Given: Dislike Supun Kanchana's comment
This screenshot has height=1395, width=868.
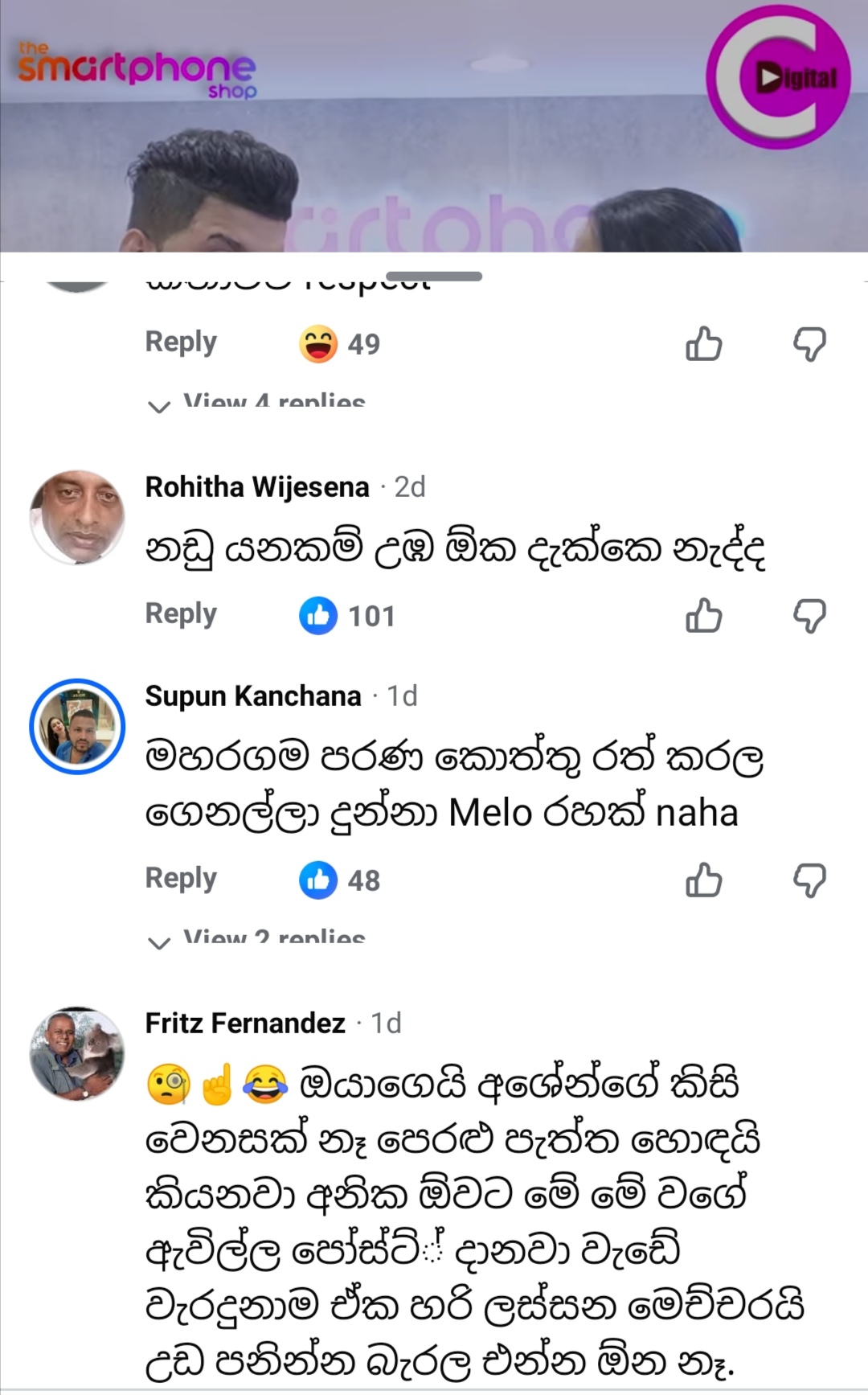Looking at the screenshot, I should [809, 880].
